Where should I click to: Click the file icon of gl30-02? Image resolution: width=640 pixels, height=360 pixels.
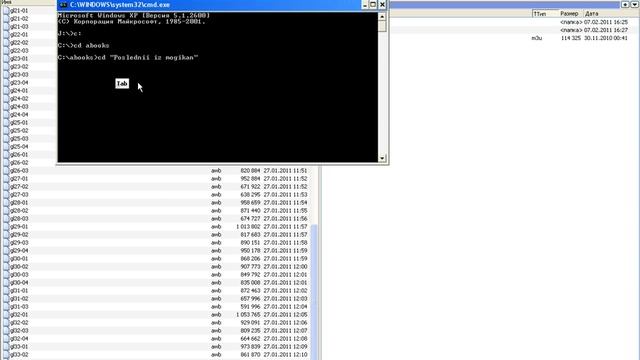pyautogui.click(x=6, y=267)
